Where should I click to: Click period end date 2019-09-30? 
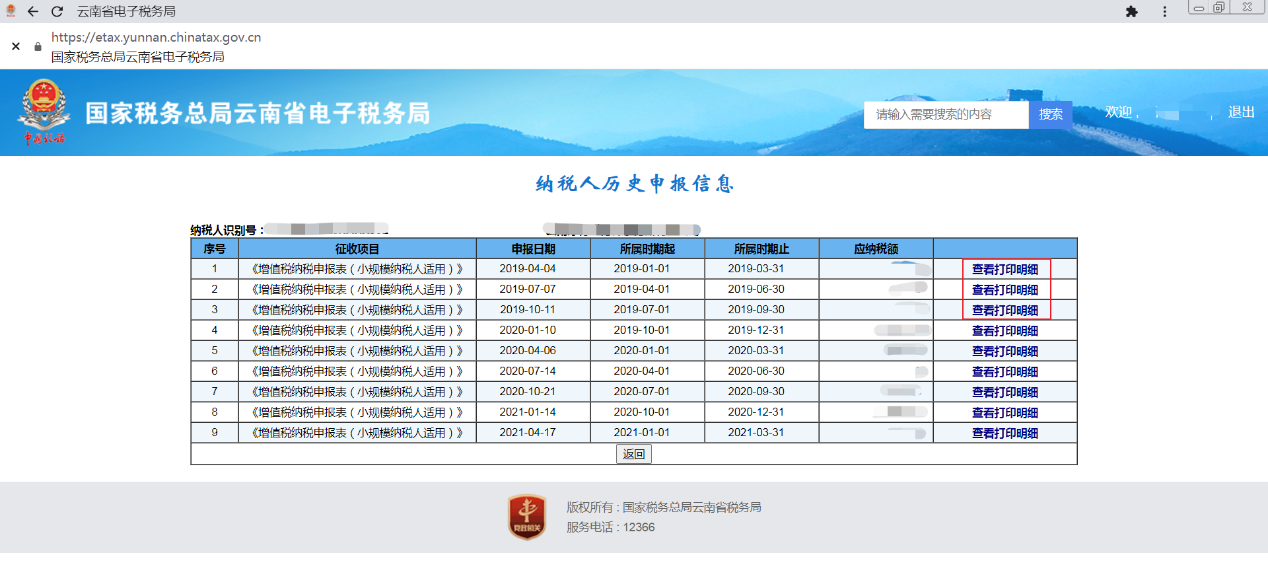756,310
